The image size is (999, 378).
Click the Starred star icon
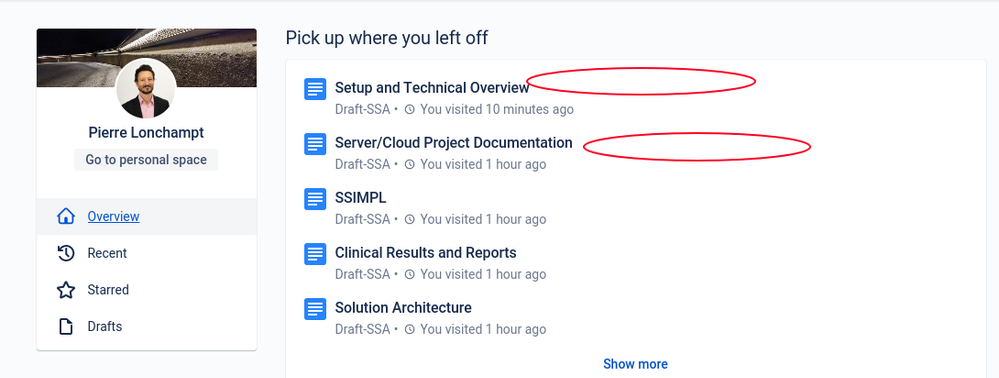point(66,290)
